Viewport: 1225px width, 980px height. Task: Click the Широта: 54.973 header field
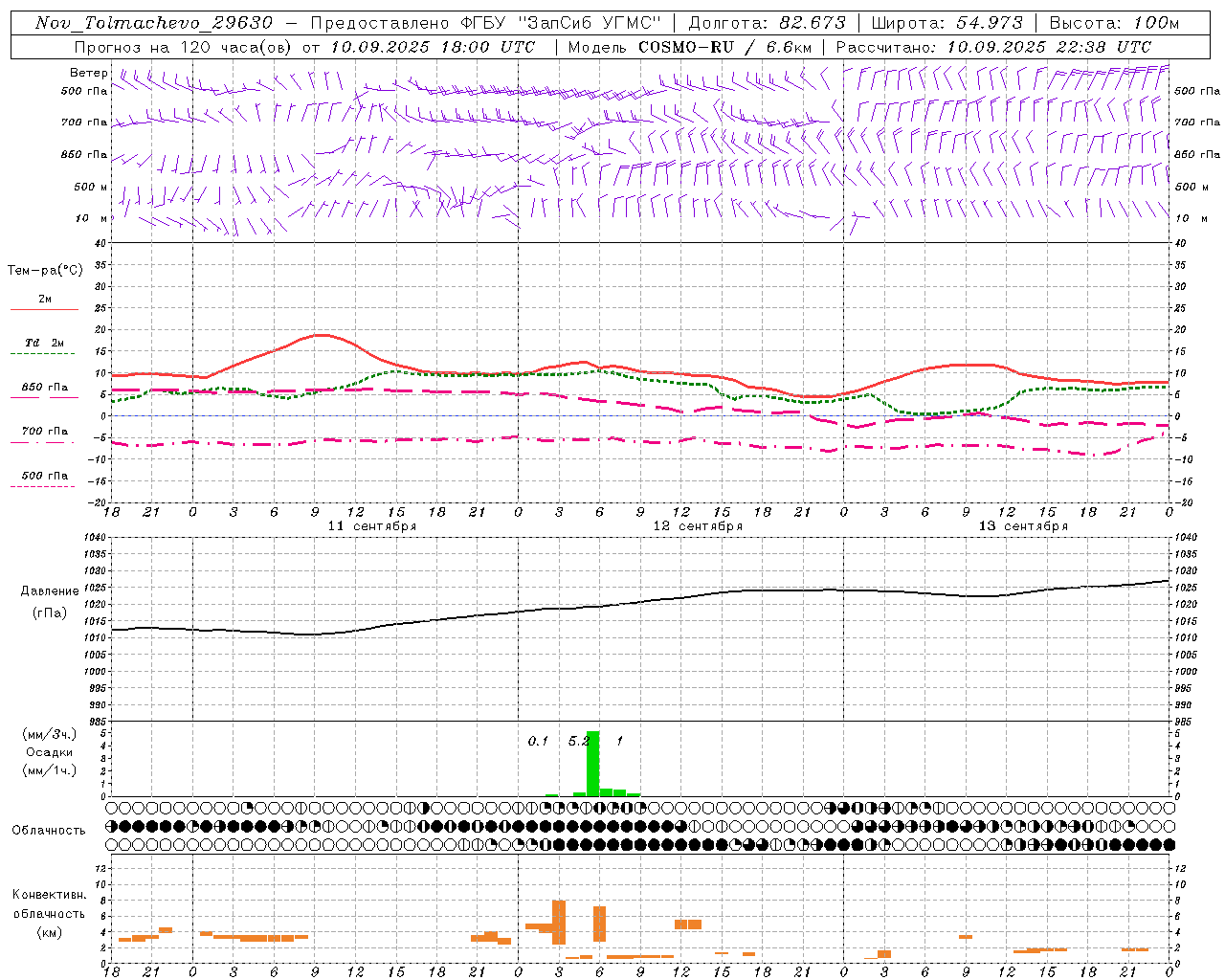tap(947, 23)
